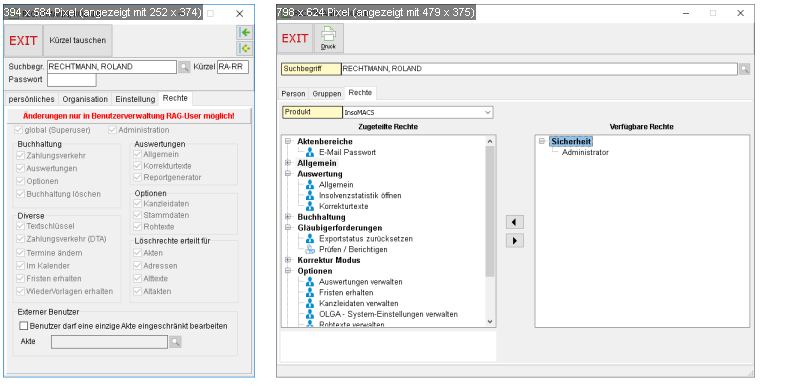
Task: Open the Person tab
Action: (x=293, y=94)
